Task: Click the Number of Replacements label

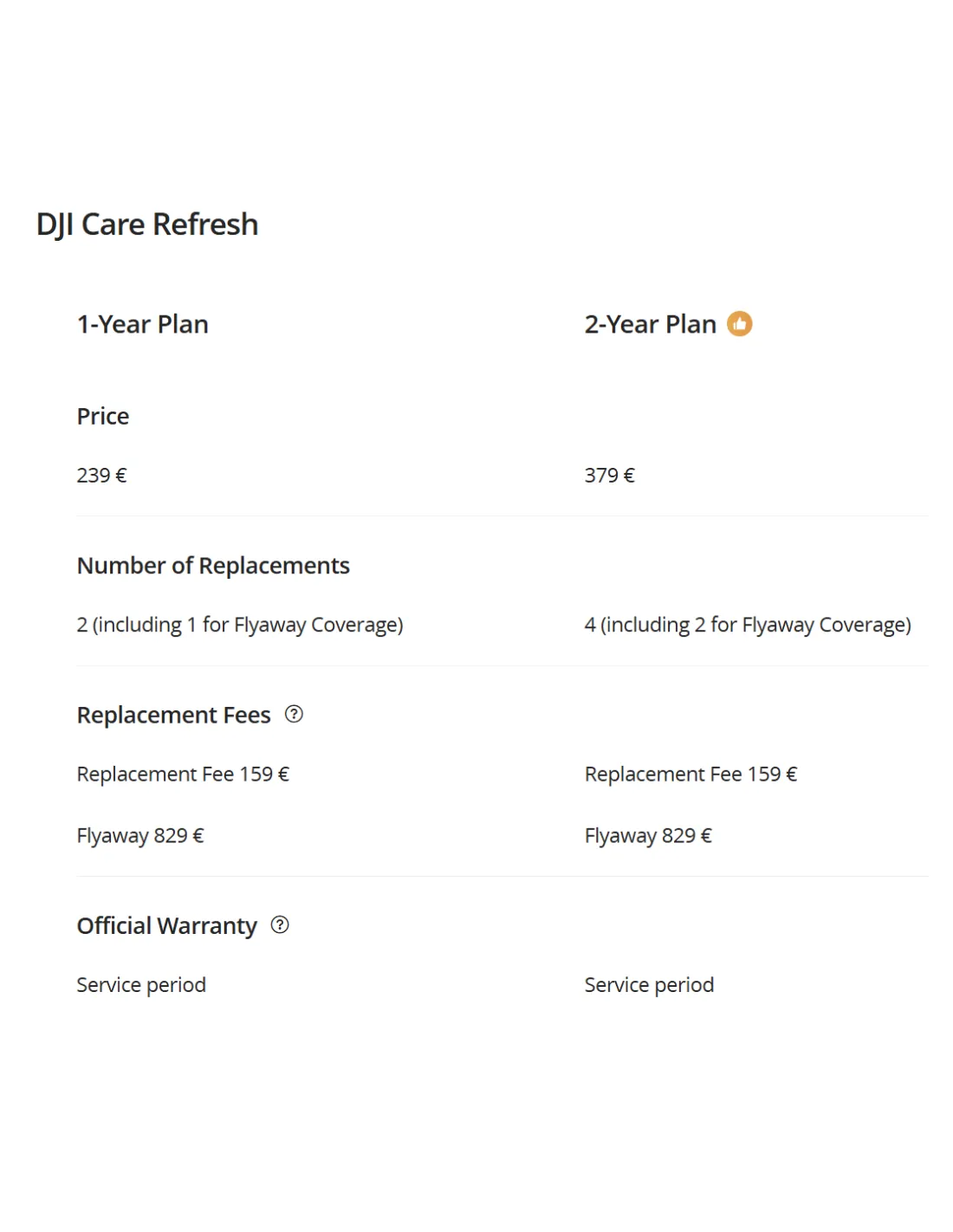Action: point(213,566)
